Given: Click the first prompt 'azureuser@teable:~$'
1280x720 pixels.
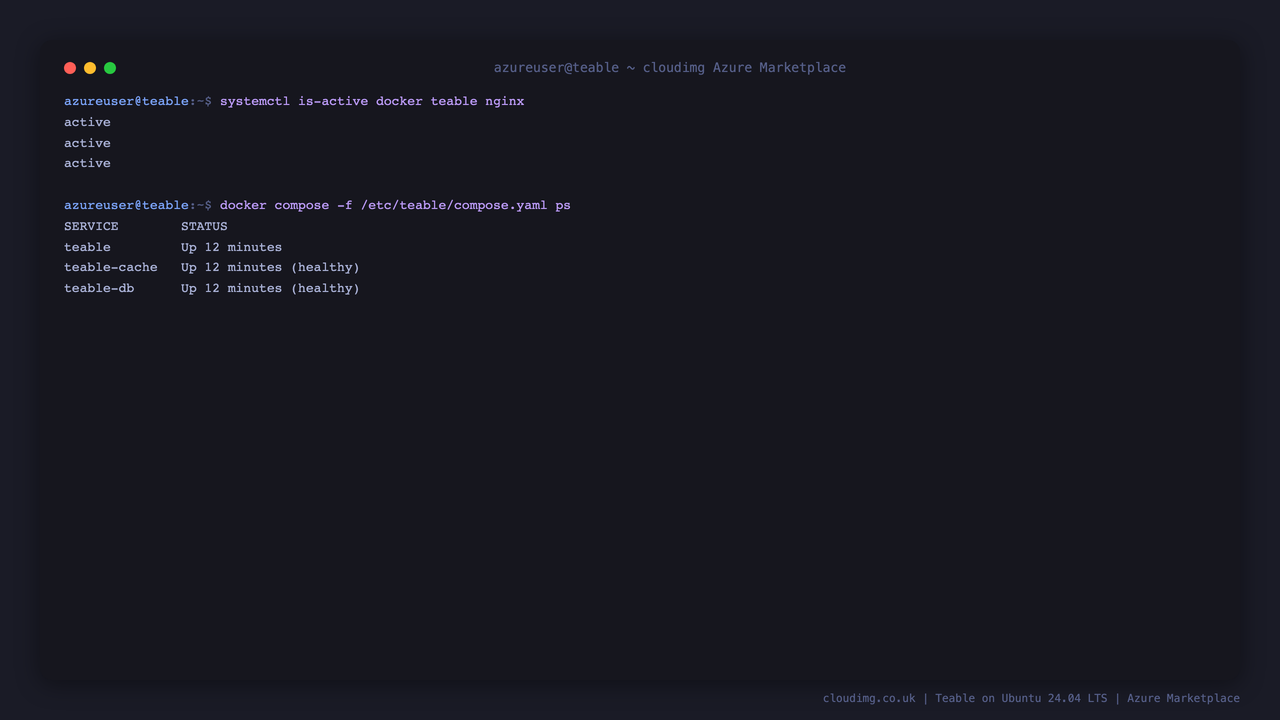Looking at the screenshot, I should [x=138, y=101].
